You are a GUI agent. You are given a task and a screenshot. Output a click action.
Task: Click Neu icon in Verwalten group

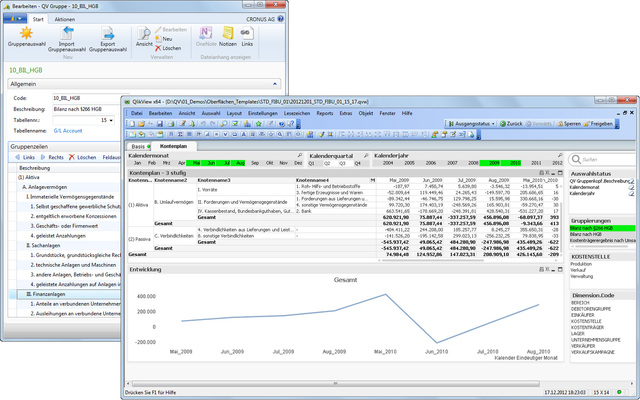[158, 39]
